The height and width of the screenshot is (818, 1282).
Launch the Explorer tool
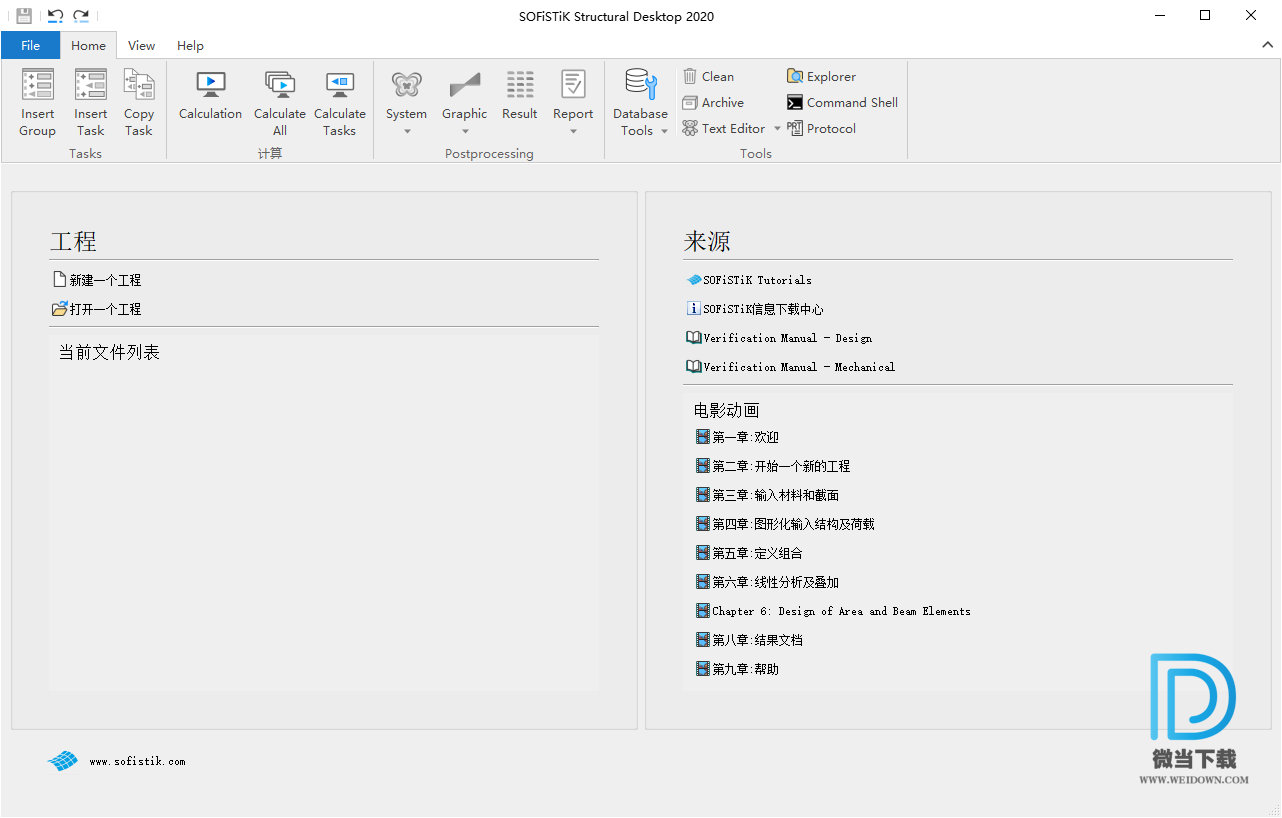821,77
